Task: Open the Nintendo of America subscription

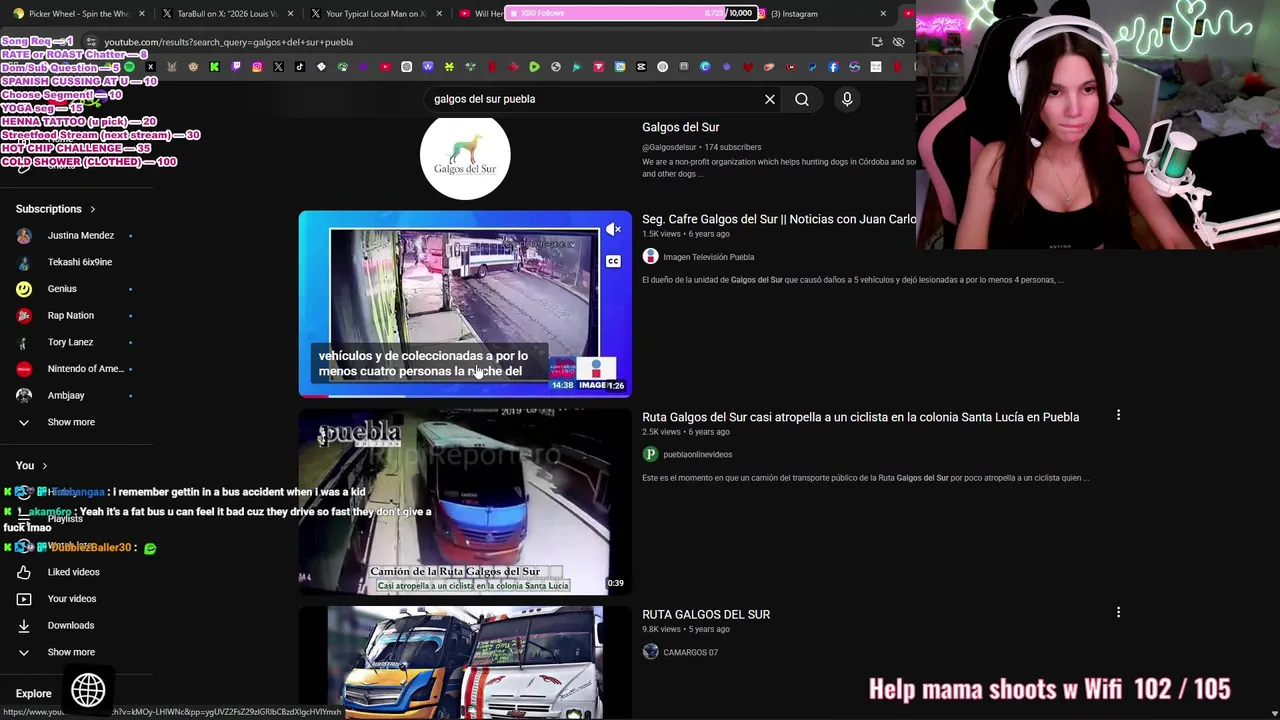Action: (x=86, y=369)
